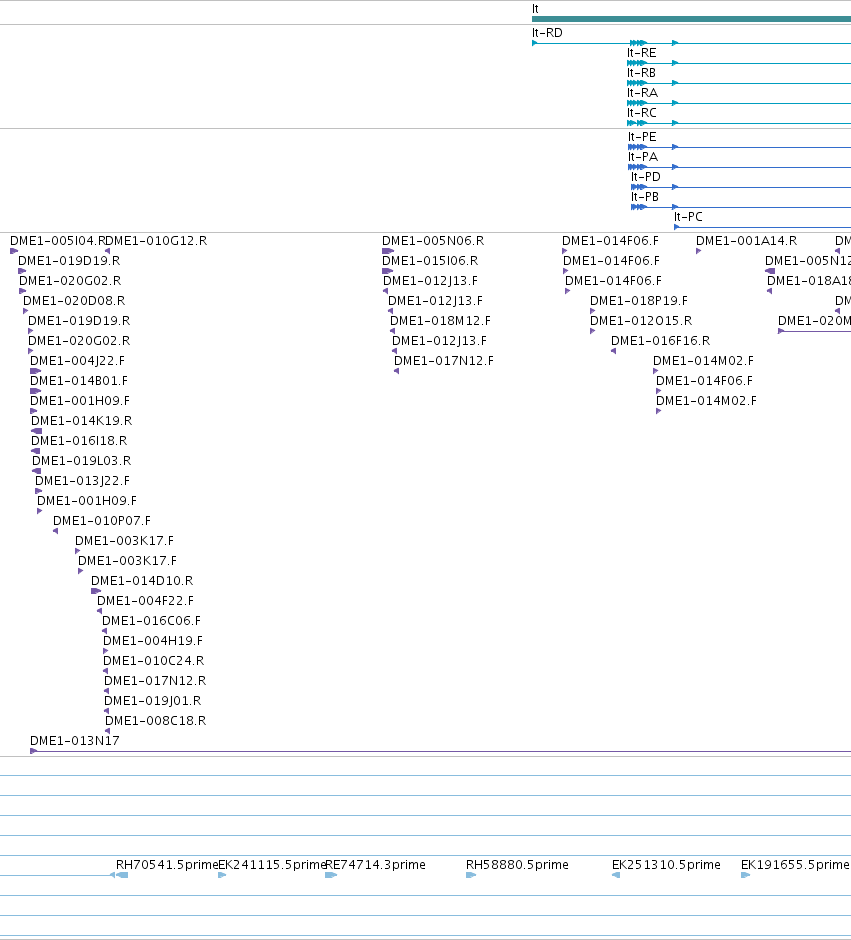Click feature DME1-019L03.R
The height and width of the screenshot is (940, 851).
point(82,461)
